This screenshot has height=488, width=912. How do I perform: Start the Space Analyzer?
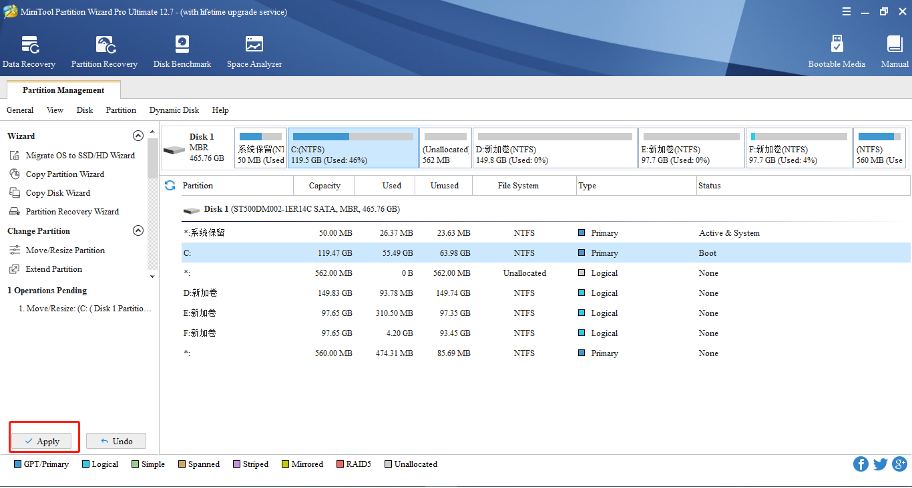pos(254,52)
